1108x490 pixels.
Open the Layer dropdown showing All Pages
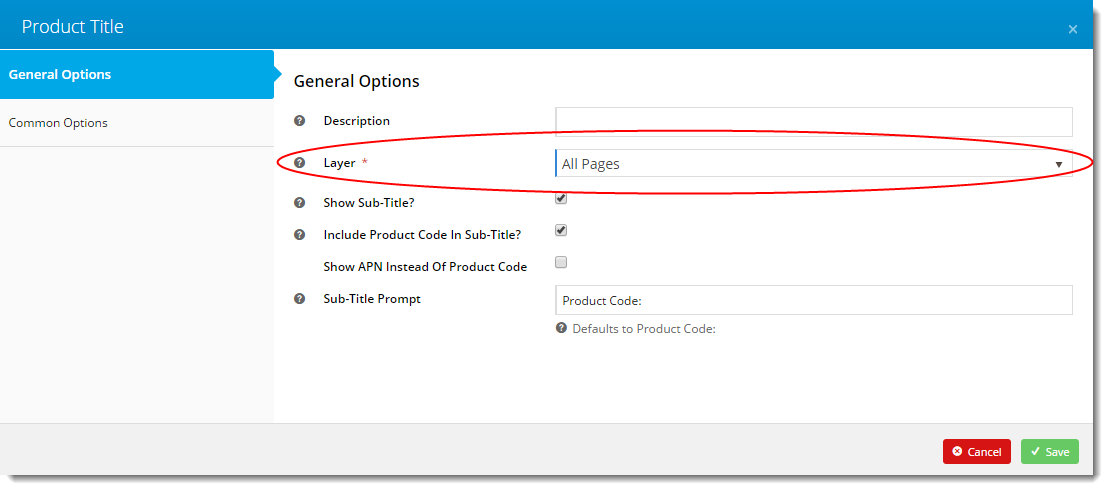pyautogui.click(x=814, y=163)
